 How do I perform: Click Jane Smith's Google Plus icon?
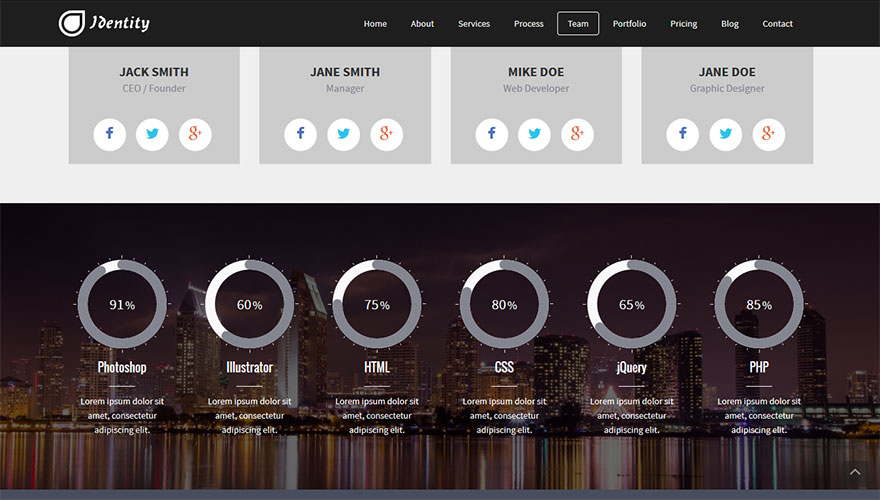[386, 134]
